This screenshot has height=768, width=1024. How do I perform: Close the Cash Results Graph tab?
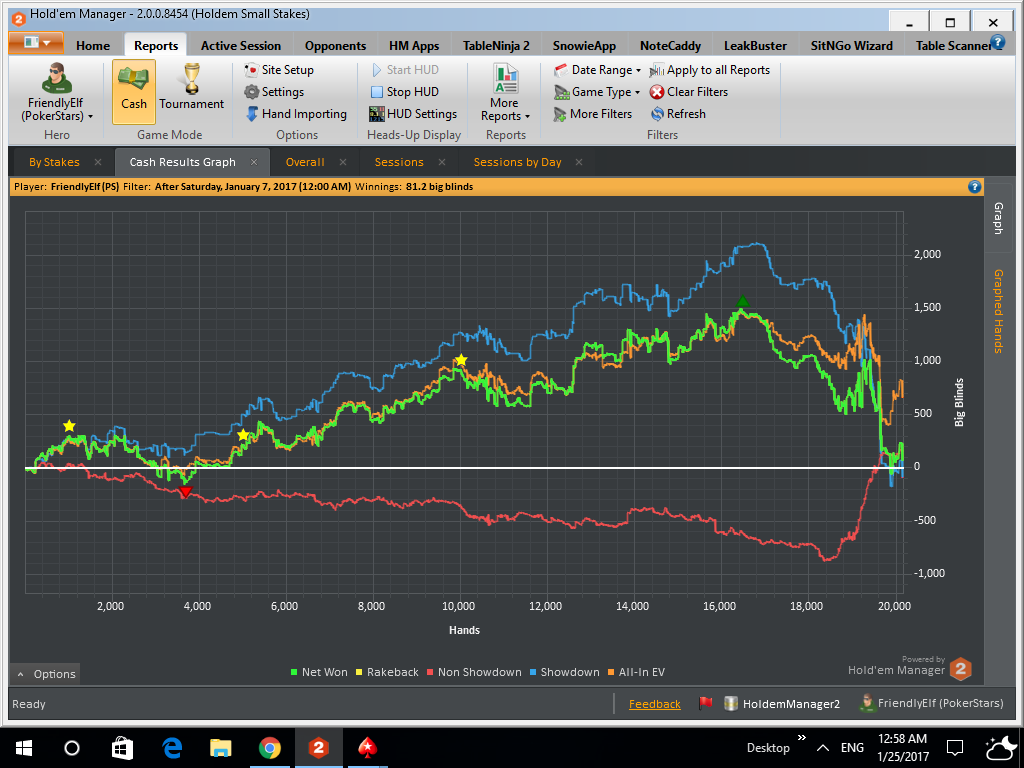click(254, 162)
